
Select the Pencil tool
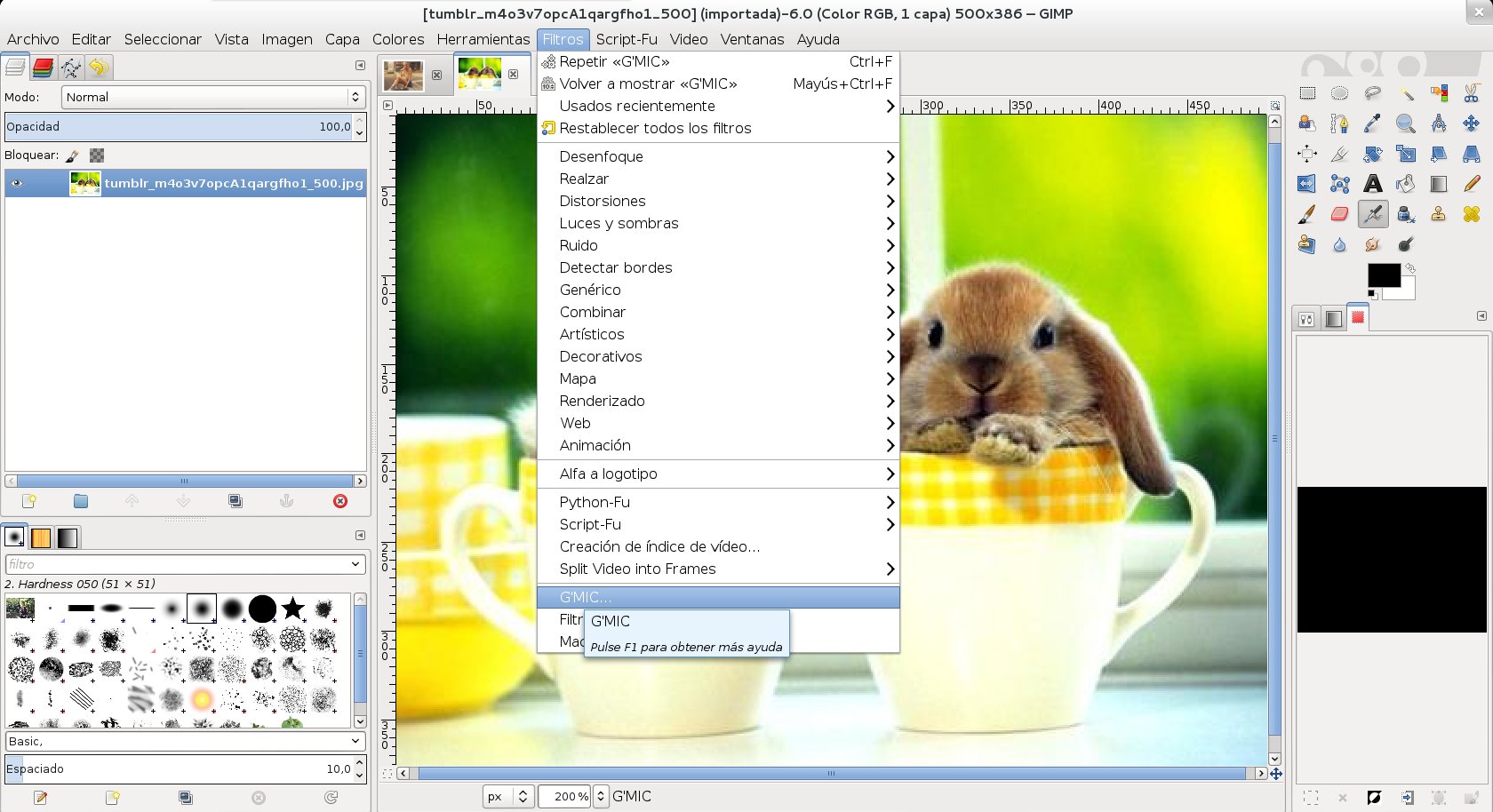(x=1472, y=184)
